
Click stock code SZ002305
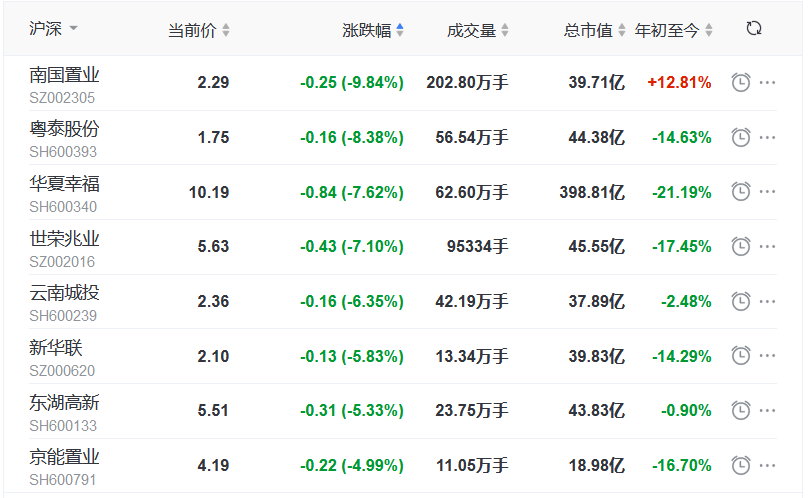coord(62,98)
